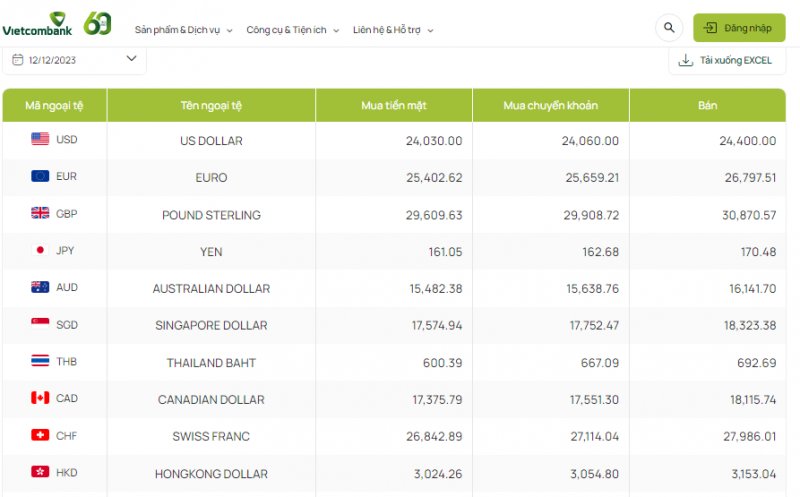Click the EUR European Union flag icon
800x497 pixels.
[x=40, y=177]
